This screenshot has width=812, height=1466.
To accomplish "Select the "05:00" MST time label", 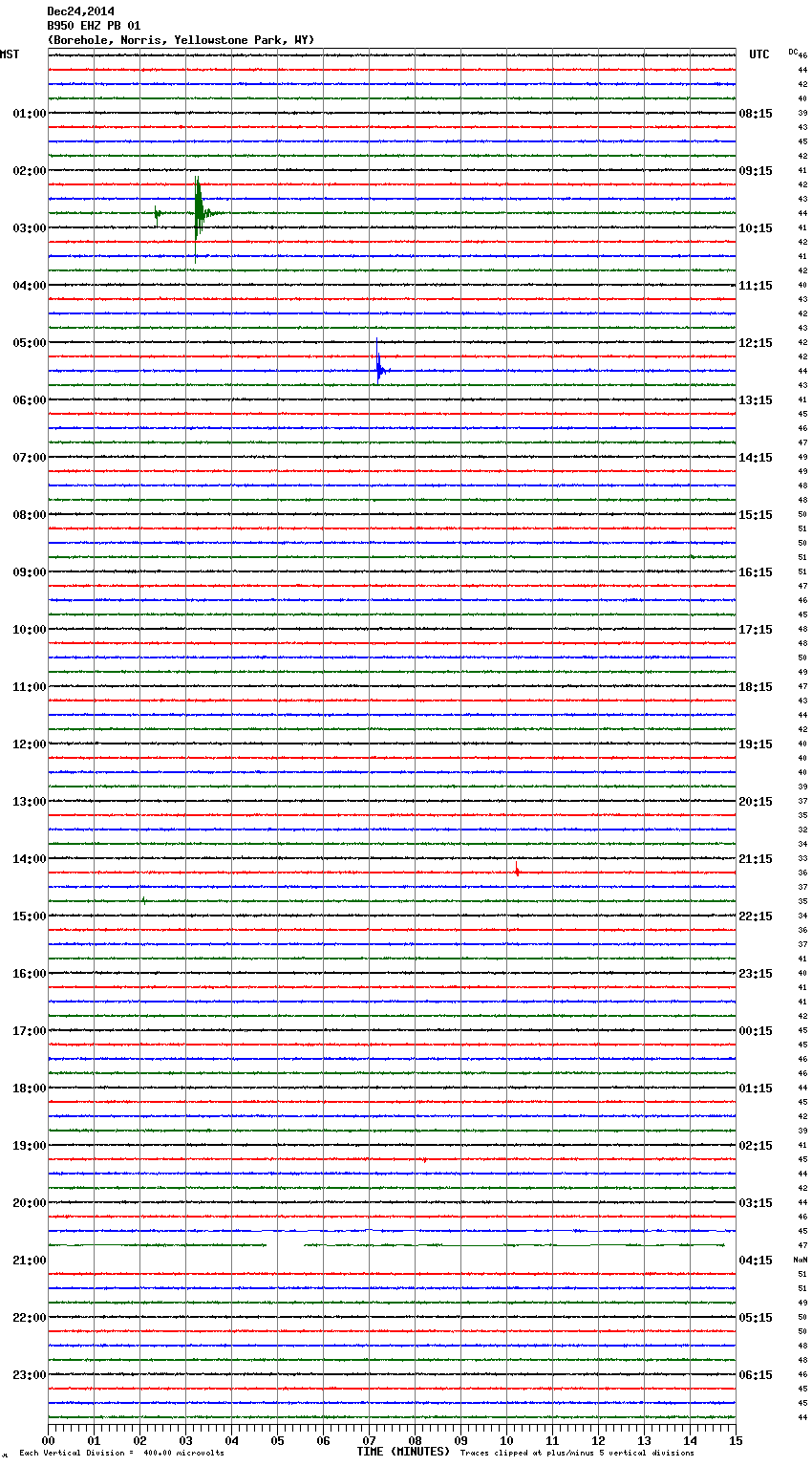I will click(x=30, y=343).
